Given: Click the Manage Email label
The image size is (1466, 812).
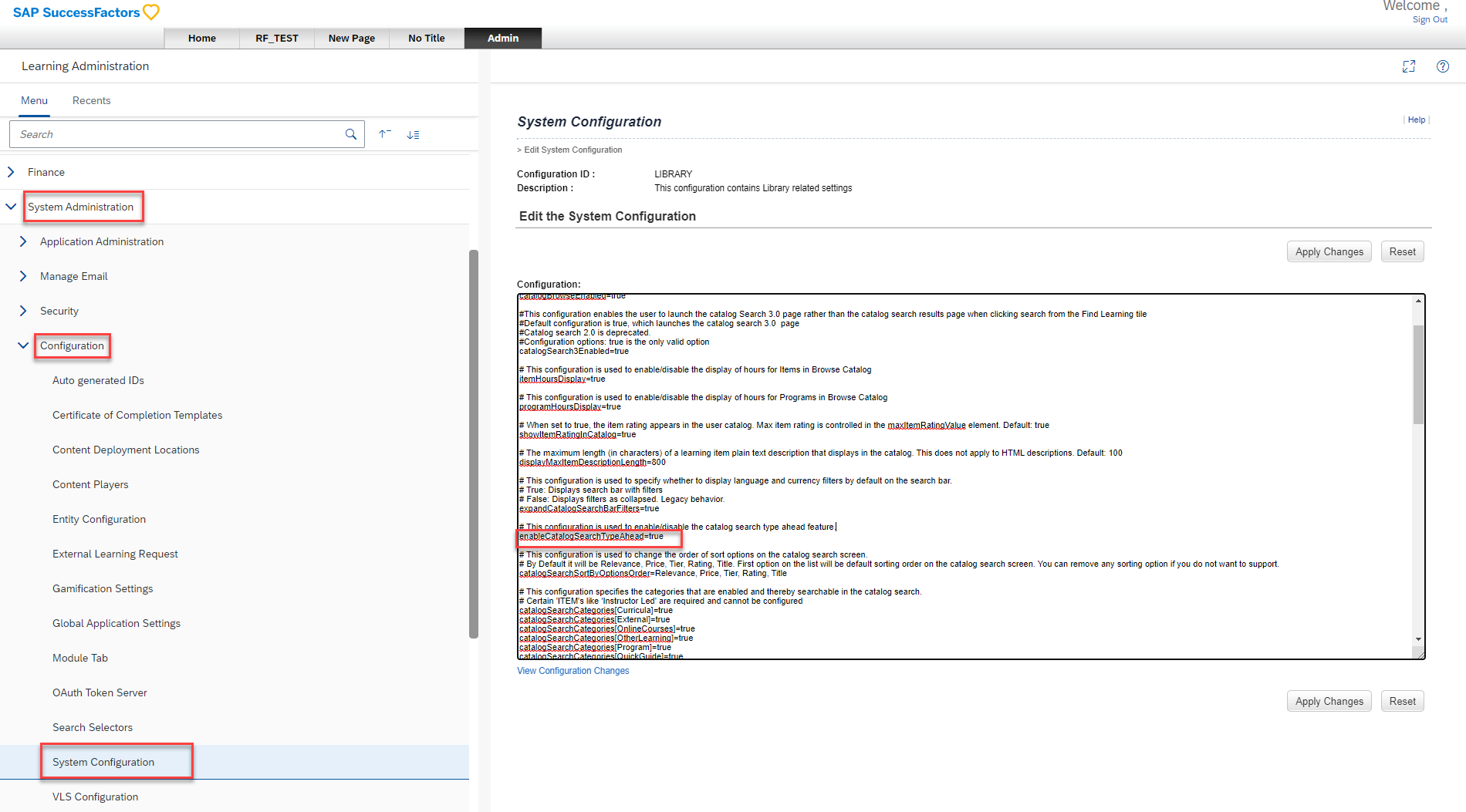Looking at the screenshot, I should tap(74, 276).
